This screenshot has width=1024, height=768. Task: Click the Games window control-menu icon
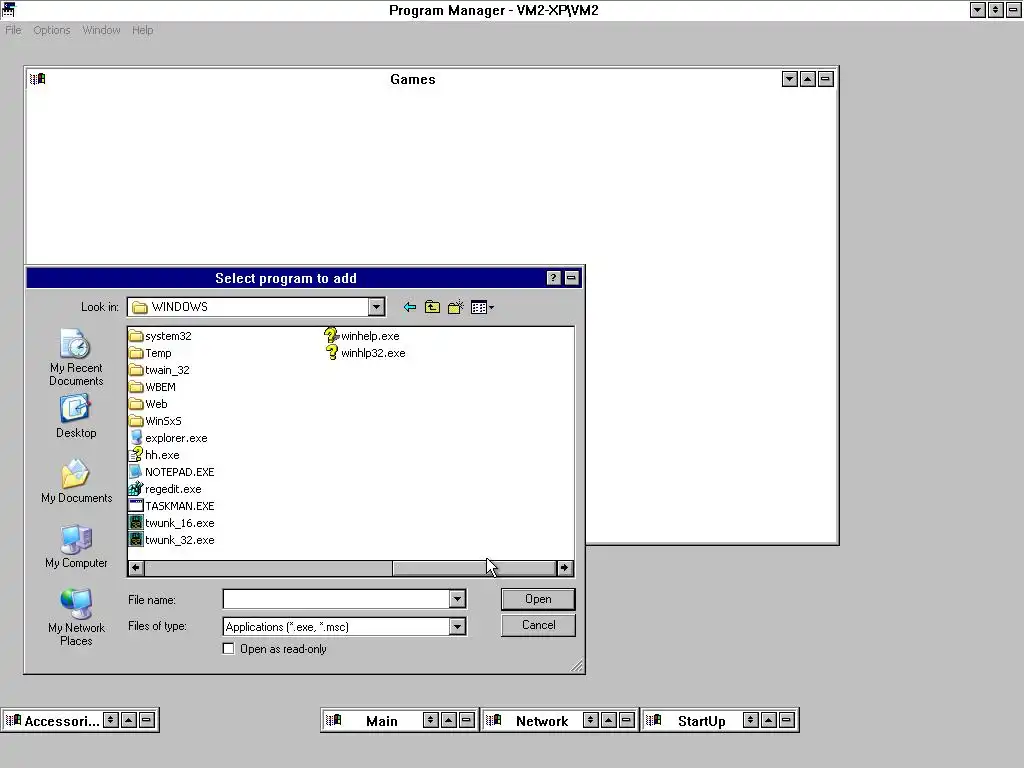(x=37, y=79)
